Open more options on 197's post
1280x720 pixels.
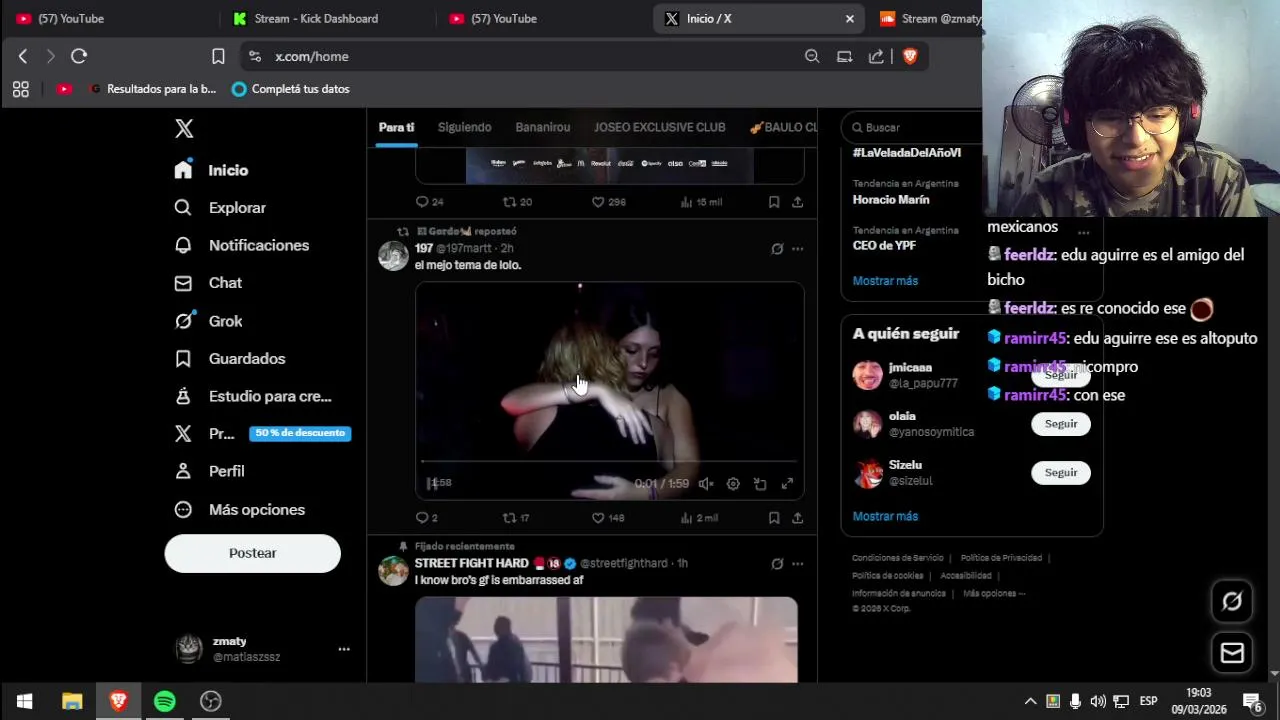click(x=797, y=249)
